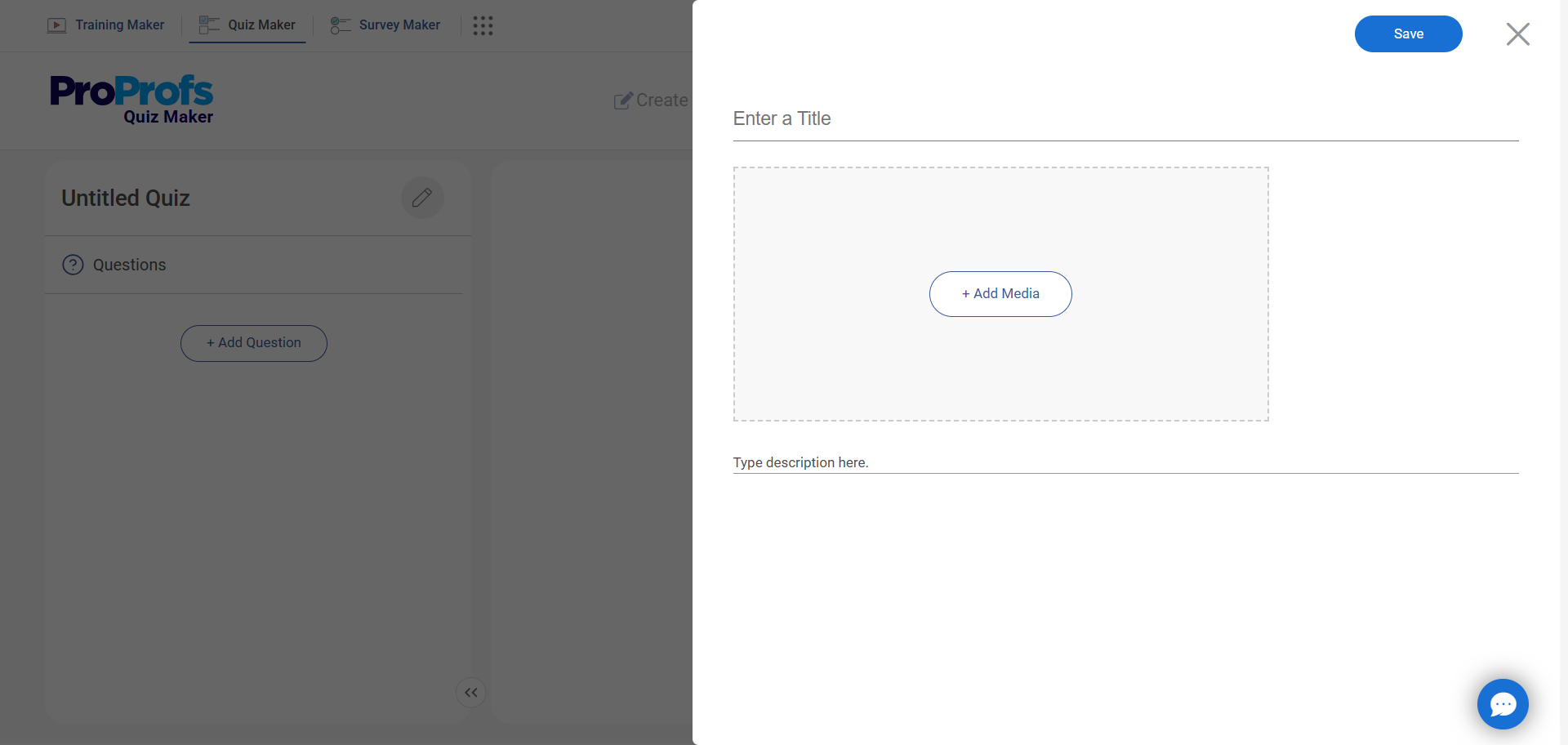Open the nine-dot apps grid menu
This screenshot has height=745, width=1568.
coord(483,26)
